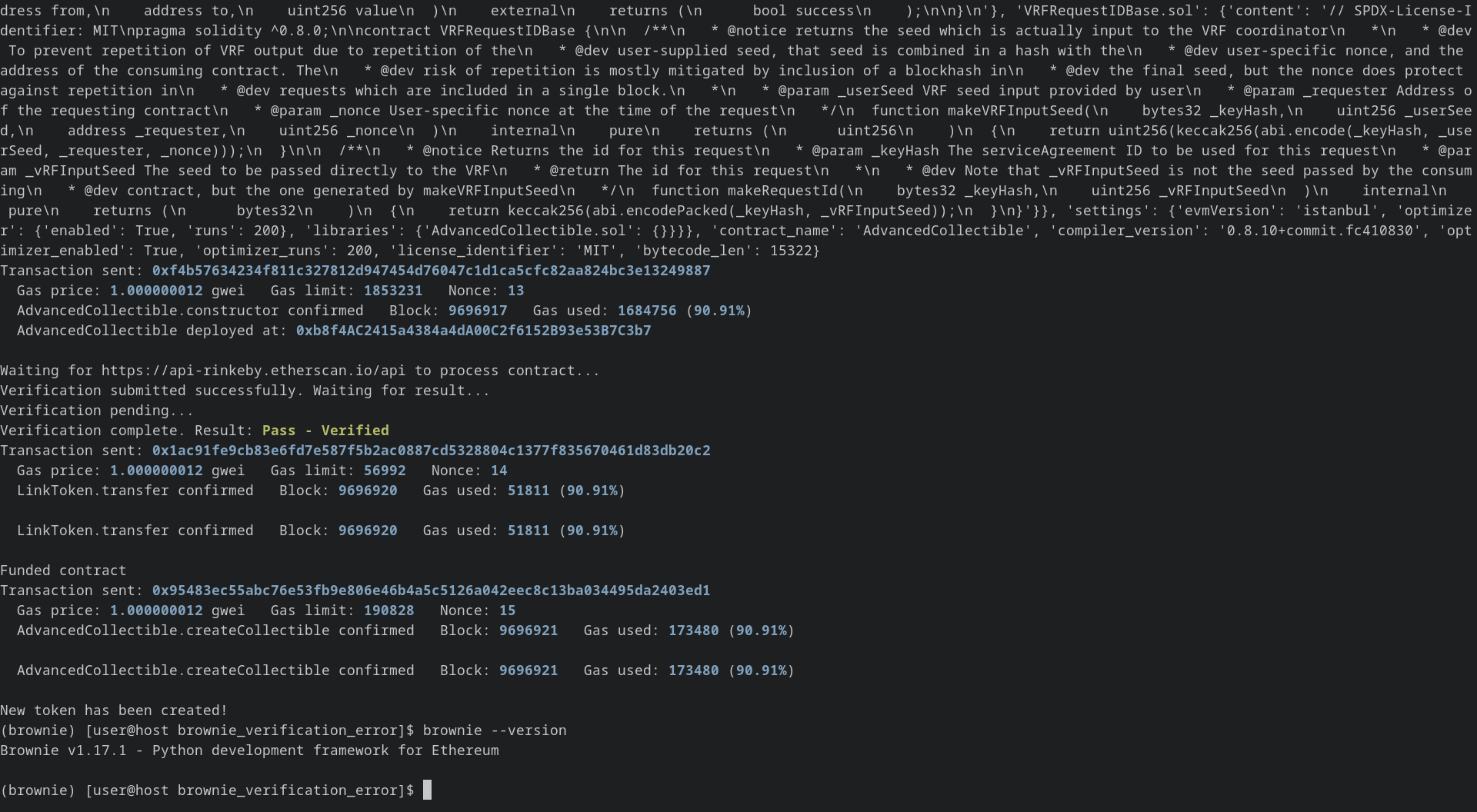Click the Funded contract line
Image resolution: width=1477 pixels, height=812 pixels.
pos(63,571)
